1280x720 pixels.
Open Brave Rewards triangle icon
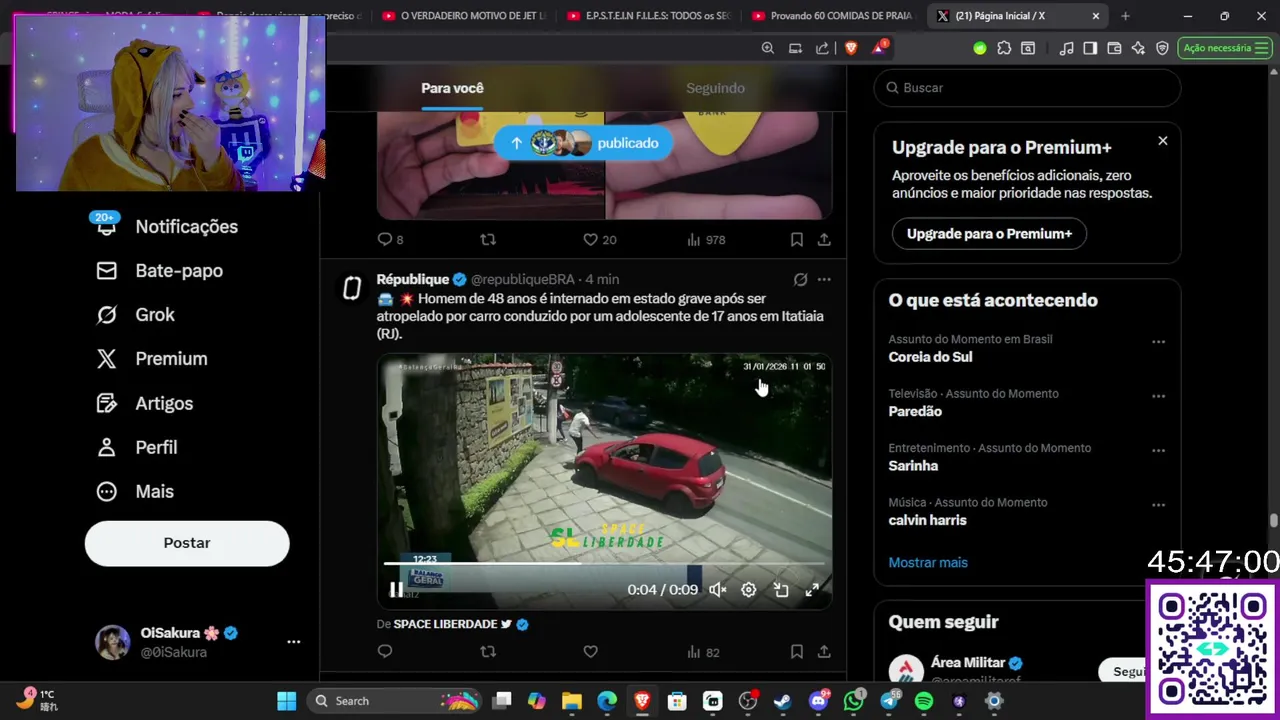coord(880,48)
